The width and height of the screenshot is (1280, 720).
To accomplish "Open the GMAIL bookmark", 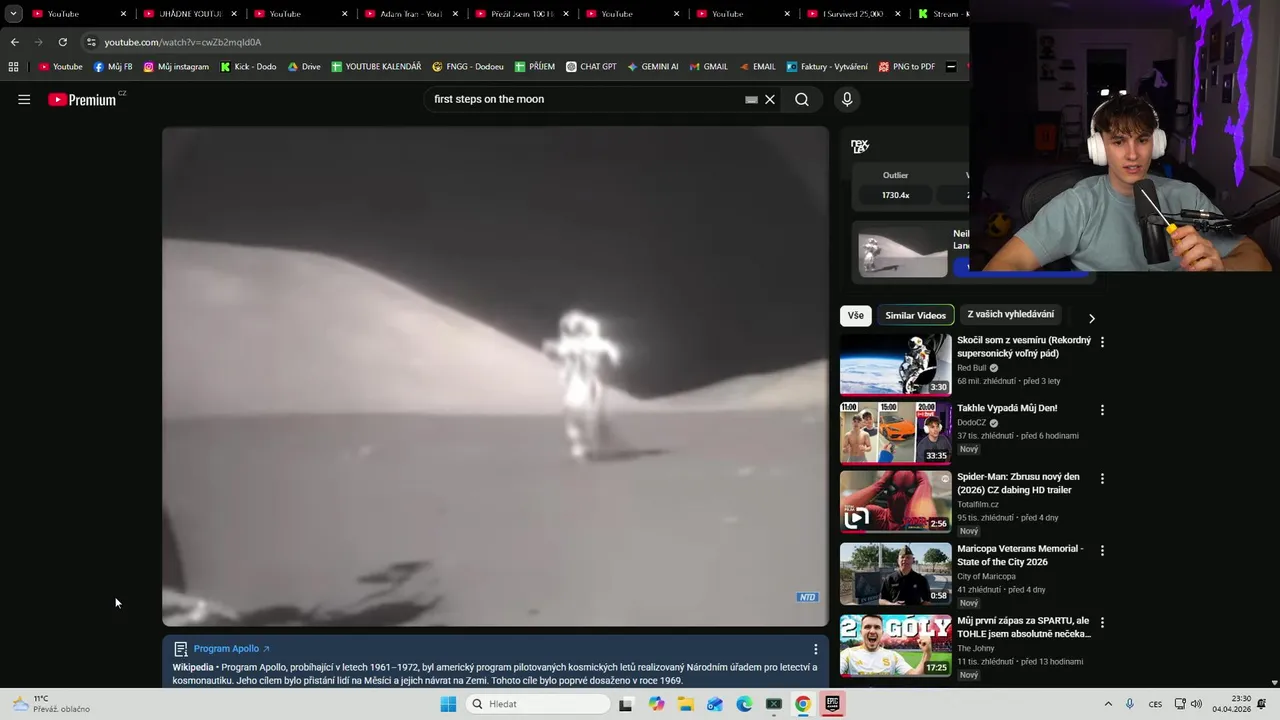I will pyautogui.click(x=708, y=67).
